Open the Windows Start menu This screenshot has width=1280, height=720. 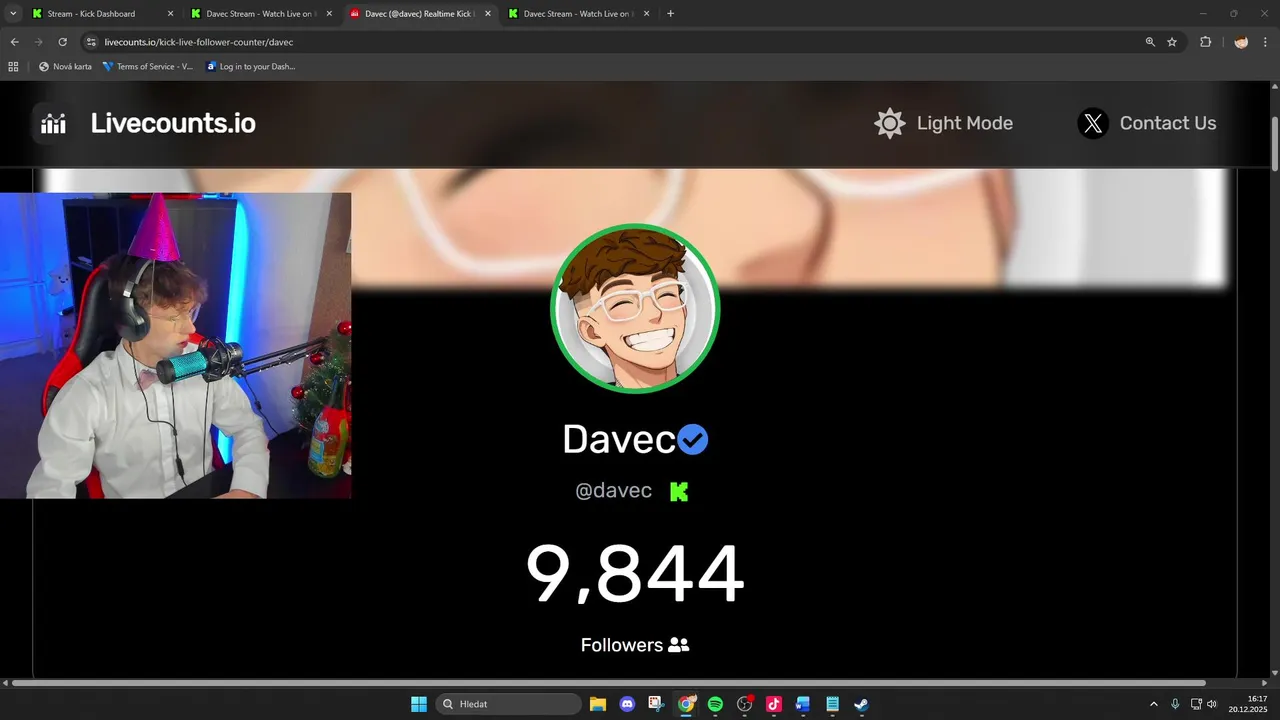pyautogui.click(x=419, y=704)
